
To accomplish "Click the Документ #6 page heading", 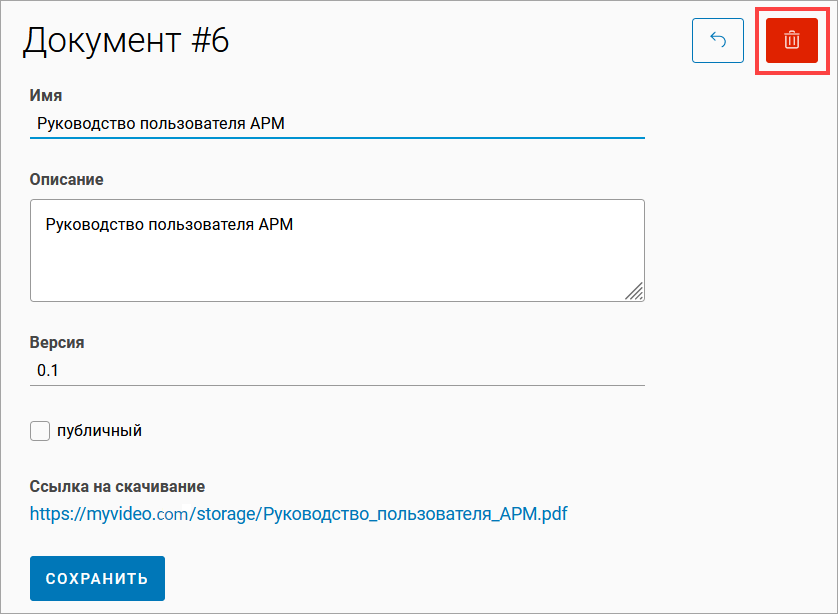I will coord(126,41).
